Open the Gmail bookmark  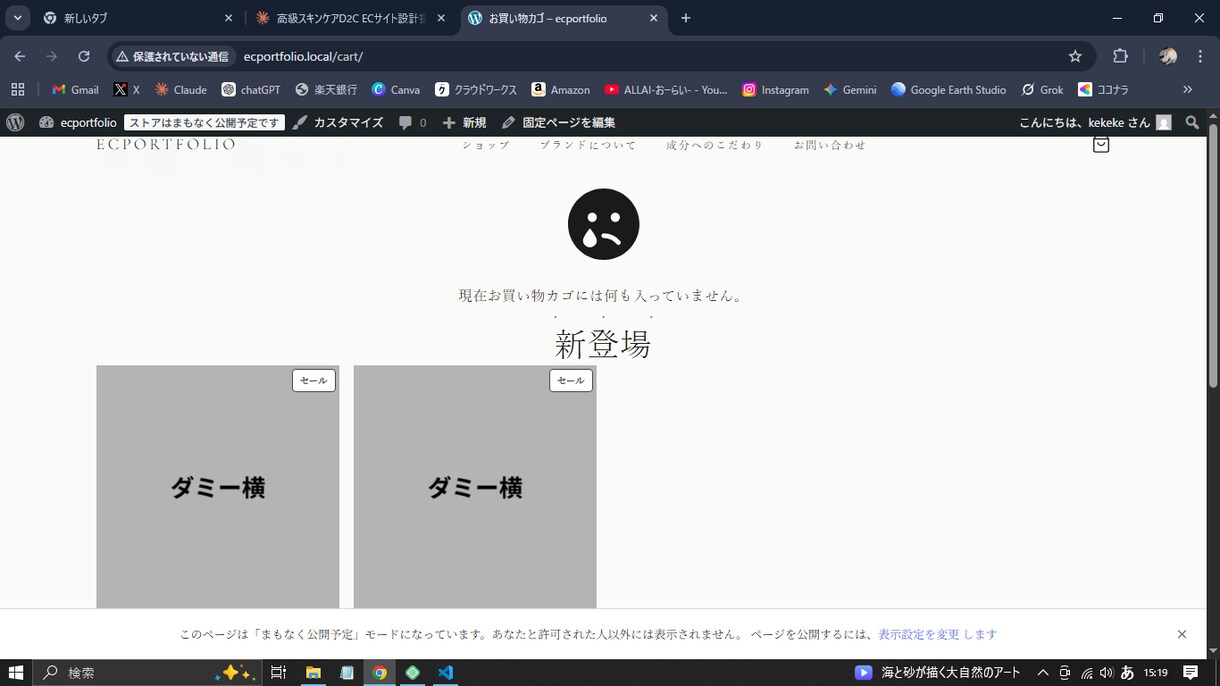coord(75,89)
